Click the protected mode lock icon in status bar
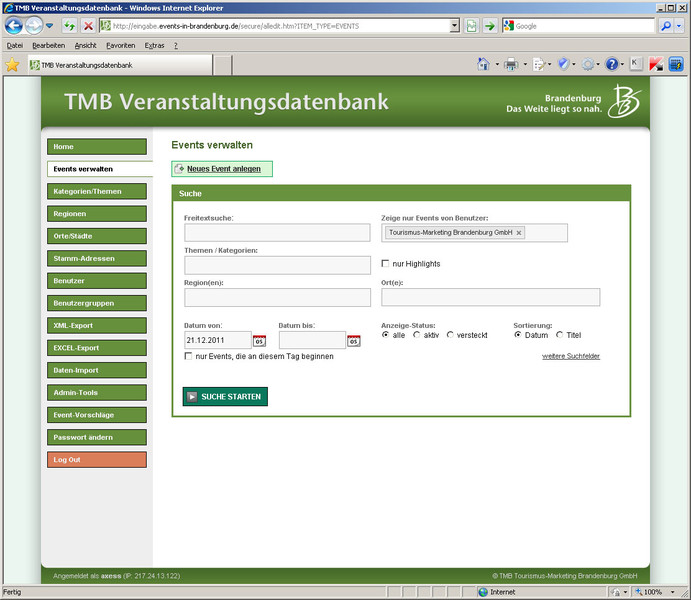Image resolution: width=691 pixels, height=600 pixels. tap(616, 592)
